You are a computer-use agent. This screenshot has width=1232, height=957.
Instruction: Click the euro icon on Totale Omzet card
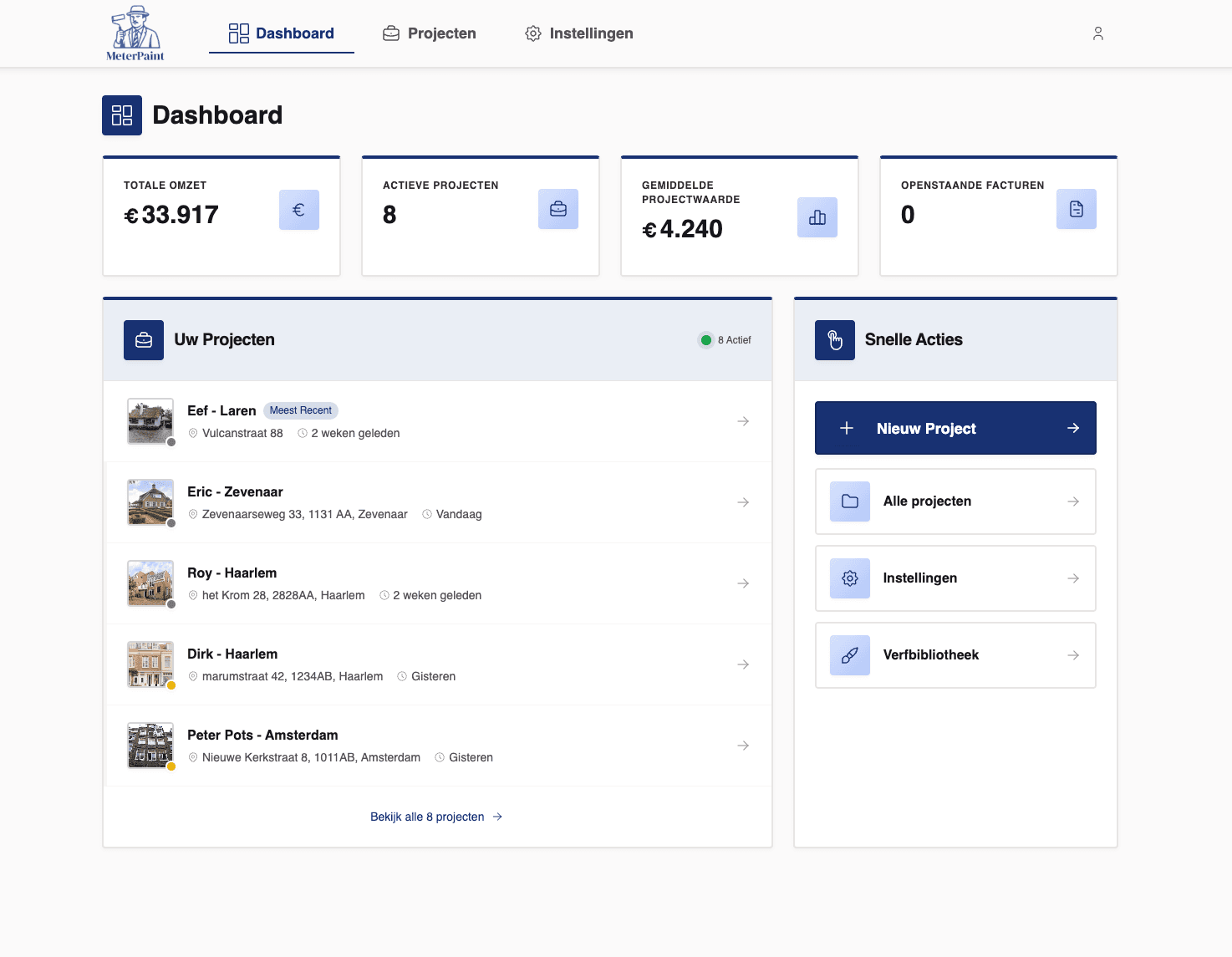(x=298, y=209)
